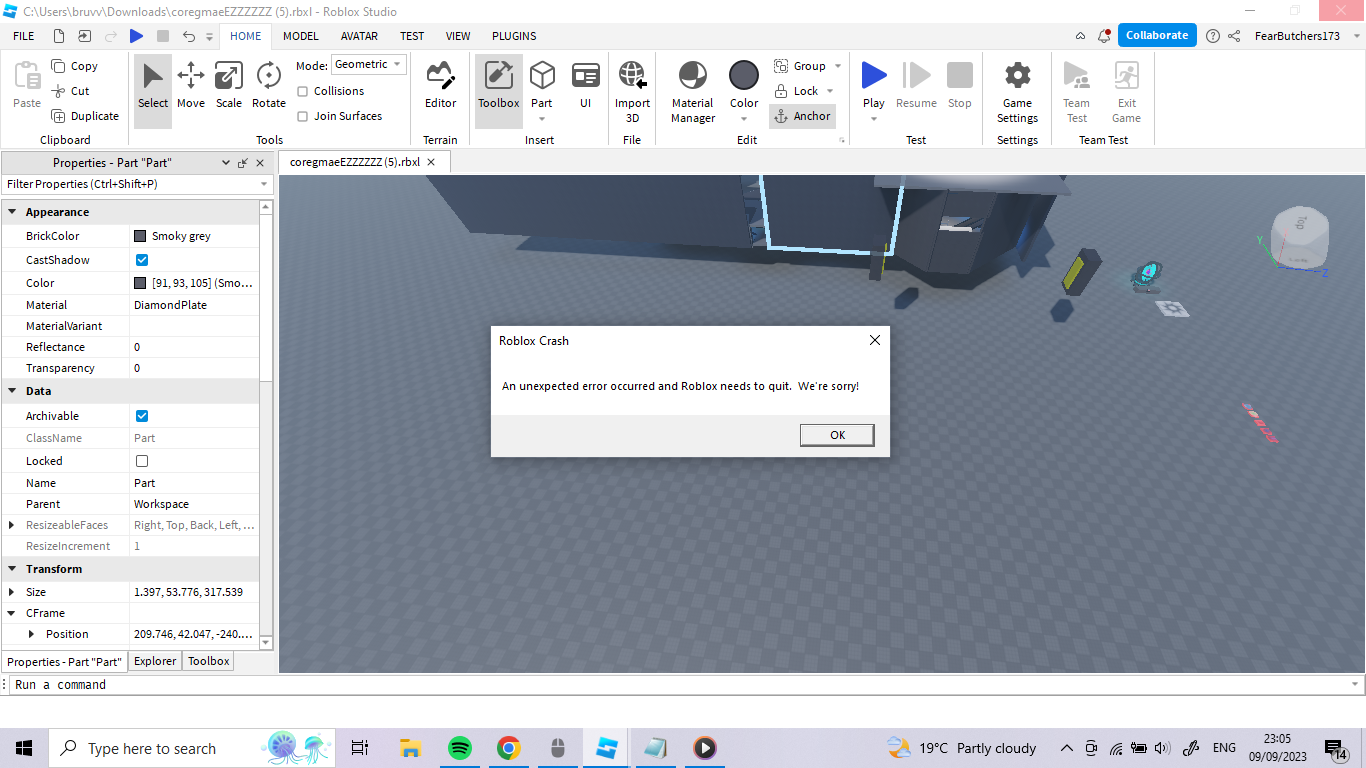
Task: Expand the ResizeableFaces property
Action: (12, 525)
